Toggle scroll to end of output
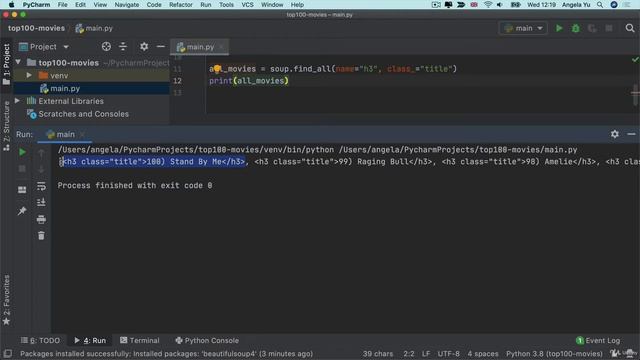The height and width of the screenshot is (360, 640). (x=41, y=202)
